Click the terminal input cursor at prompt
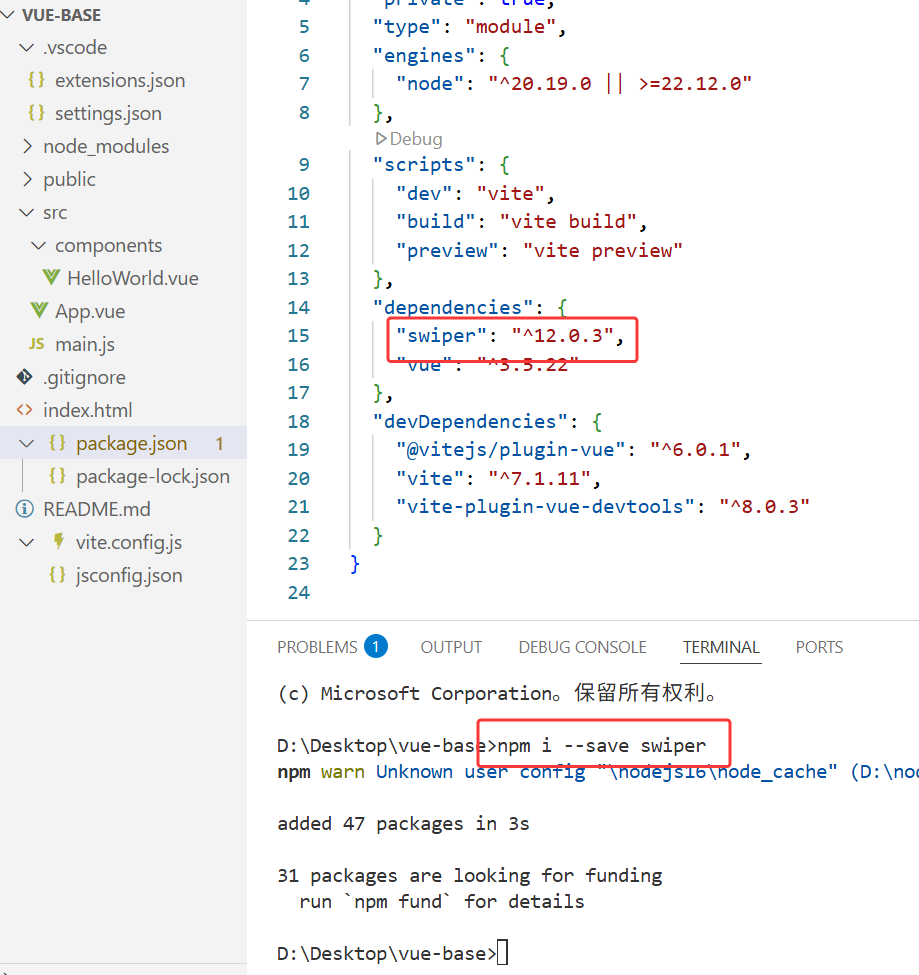Screen dimensions: 919x975 coord(502,953)
